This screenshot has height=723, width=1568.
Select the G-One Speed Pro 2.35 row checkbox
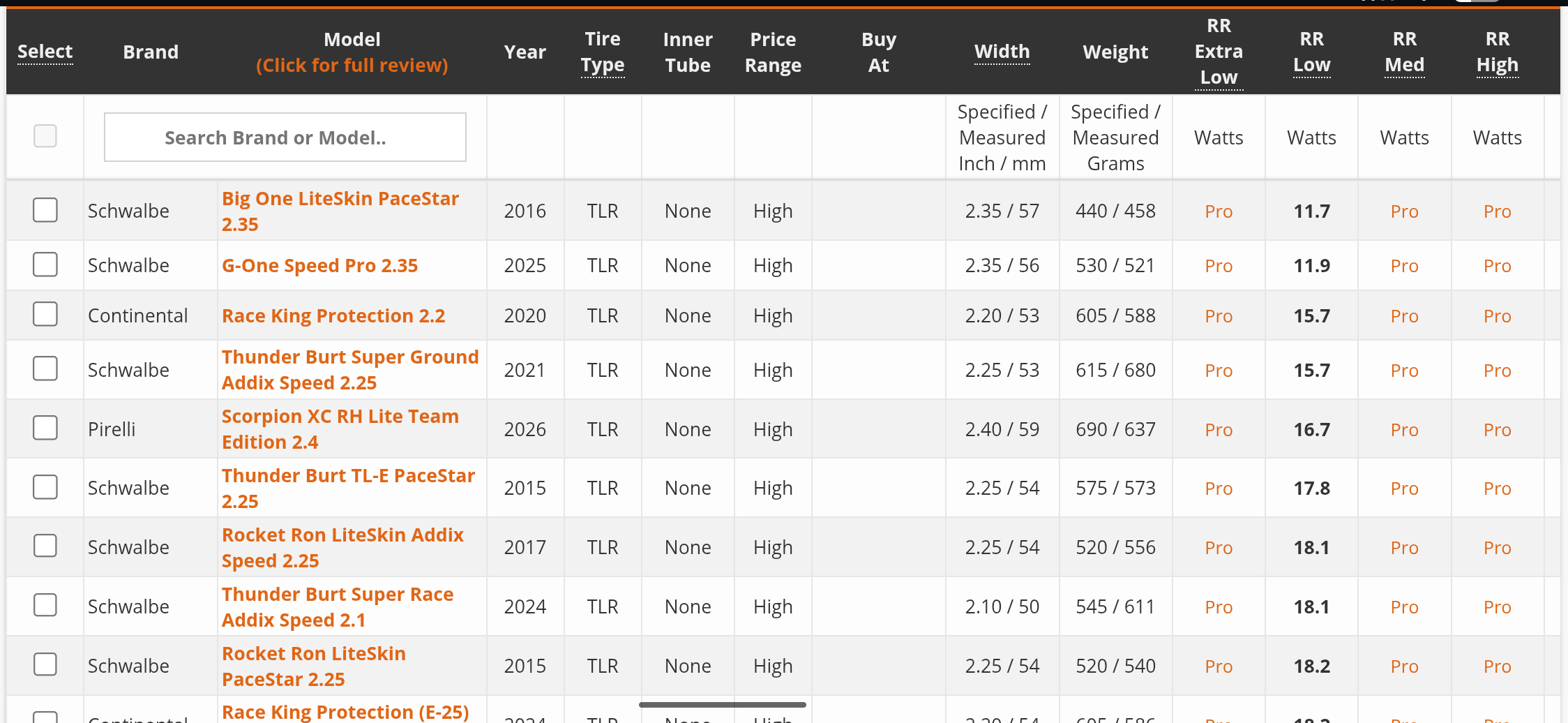coord(45,264)
